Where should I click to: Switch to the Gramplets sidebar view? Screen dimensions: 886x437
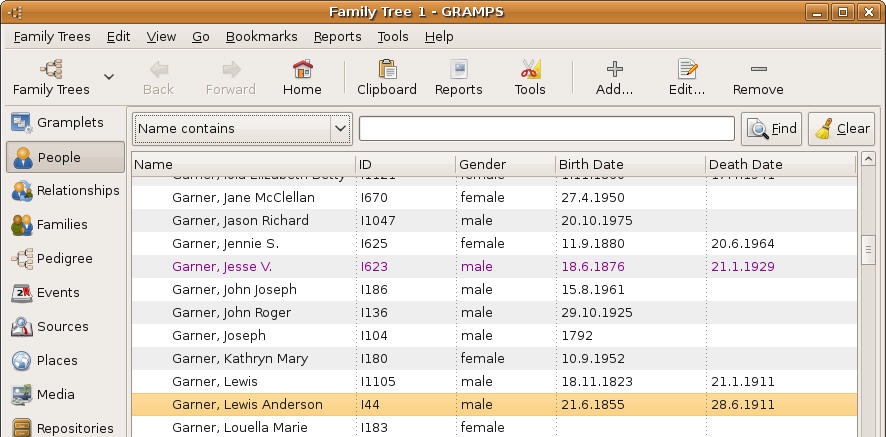coord(66,123)
